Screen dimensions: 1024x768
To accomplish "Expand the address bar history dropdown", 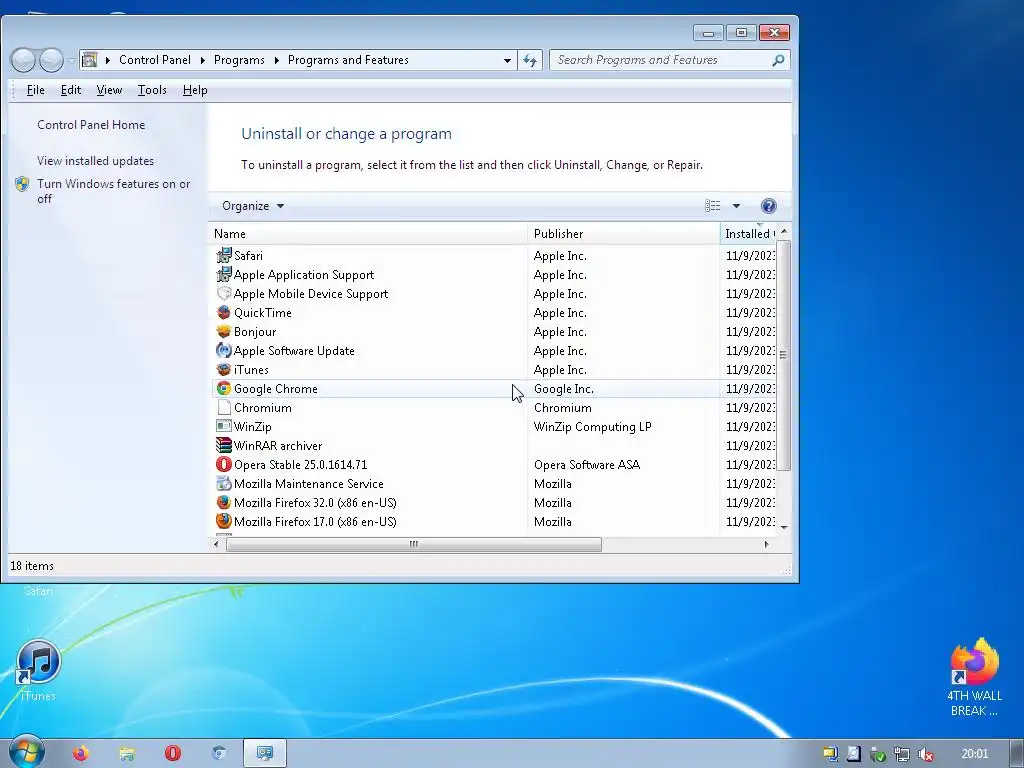I will [507, 60].
